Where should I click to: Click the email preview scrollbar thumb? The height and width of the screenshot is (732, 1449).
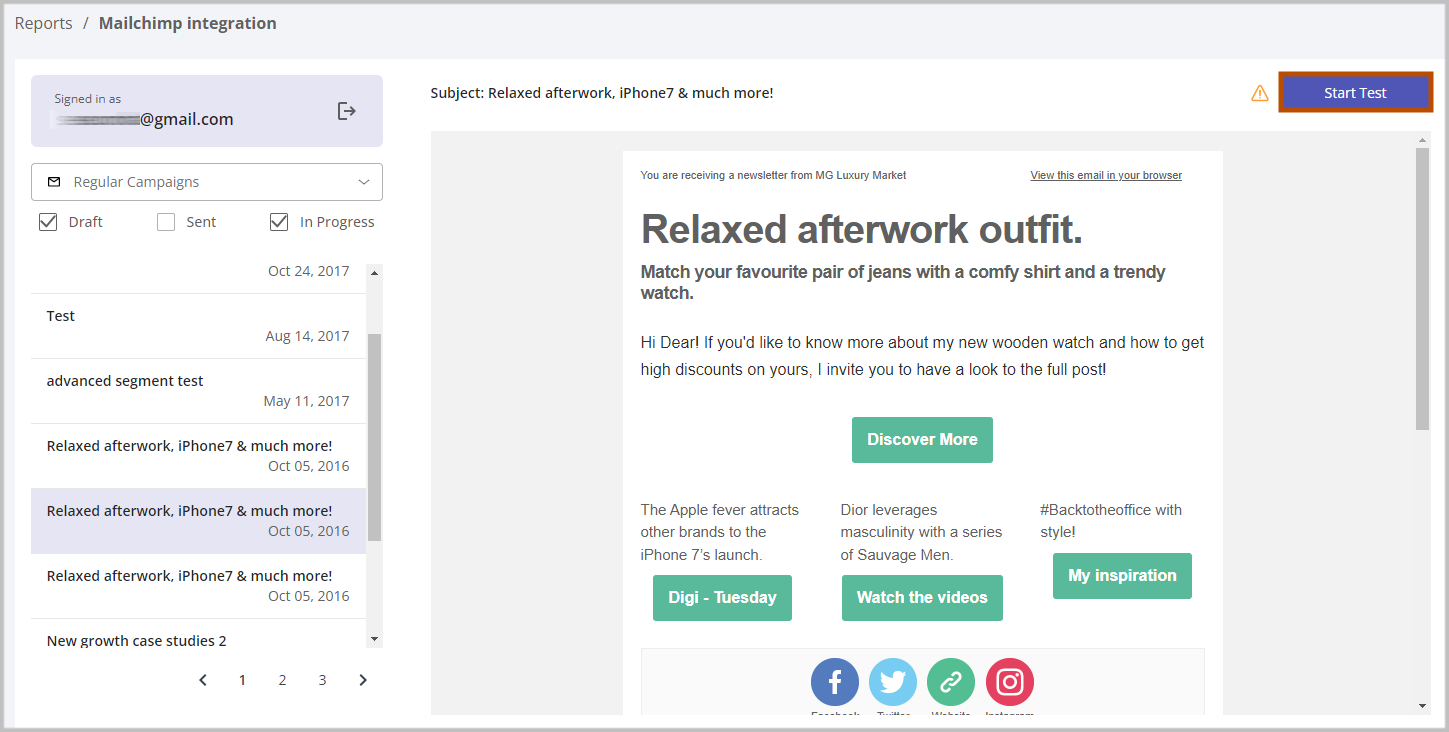[1423, 289]
